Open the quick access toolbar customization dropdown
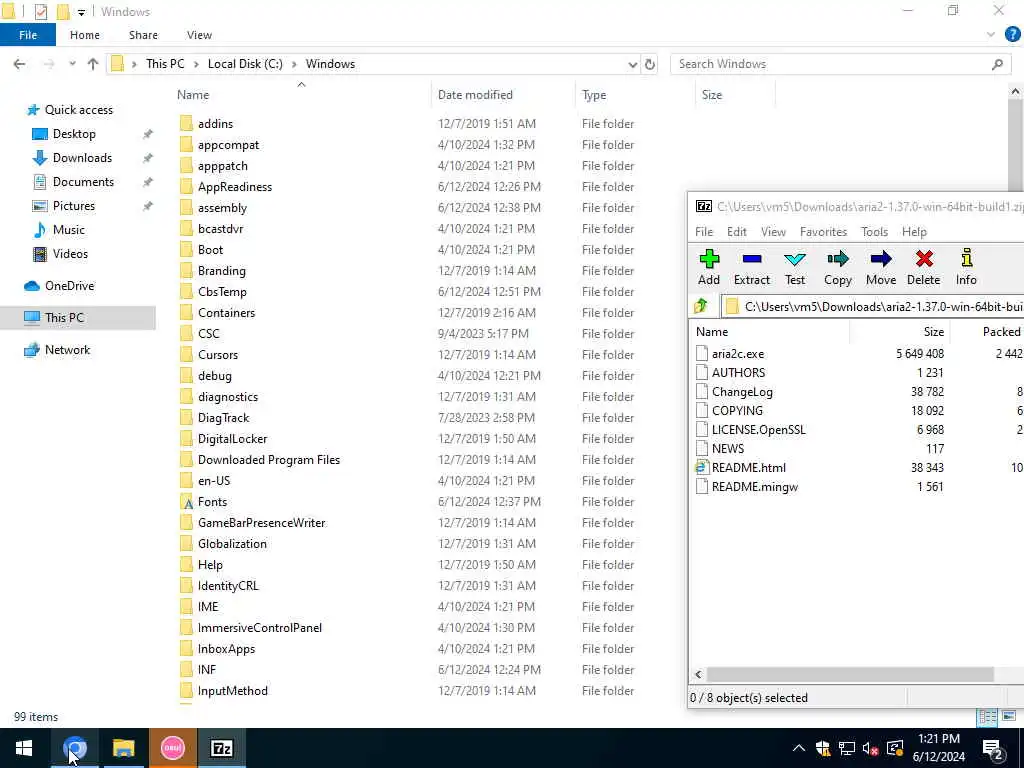Screen dimensions: 1024x768 pos(81,12)
